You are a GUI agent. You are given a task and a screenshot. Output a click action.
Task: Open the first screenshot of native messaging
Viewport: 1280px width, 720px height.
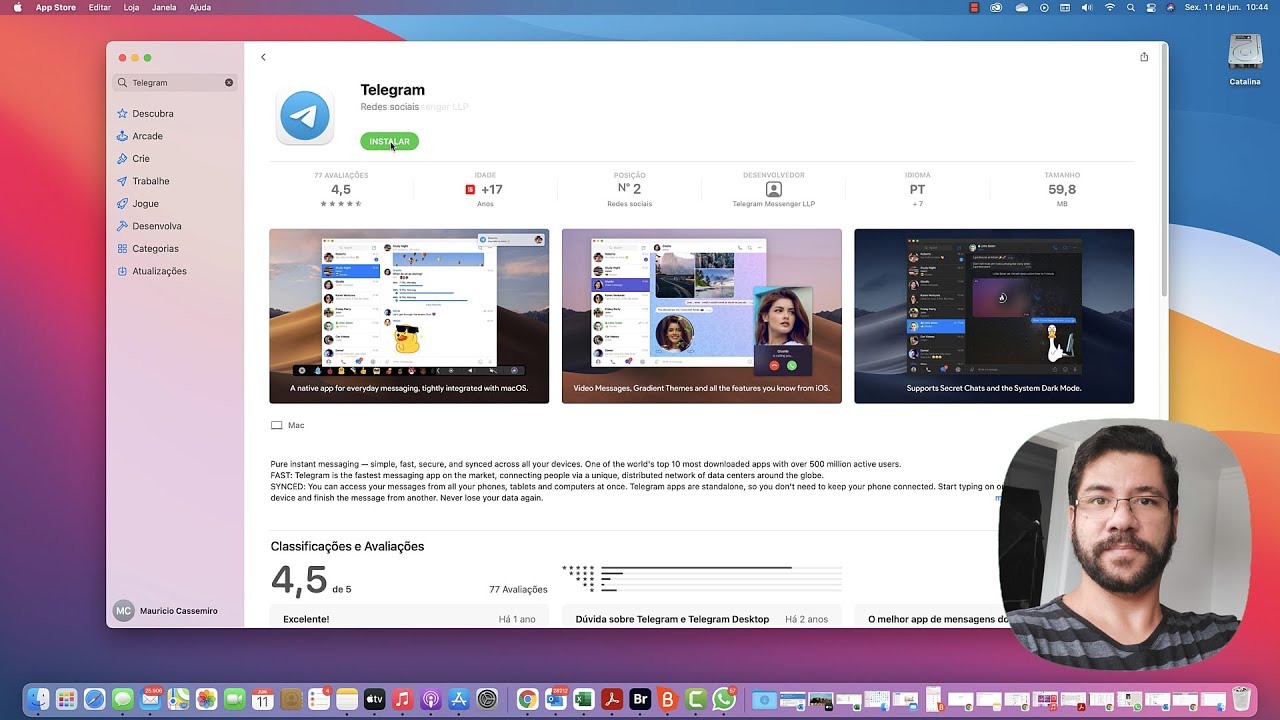coord(409,316)
